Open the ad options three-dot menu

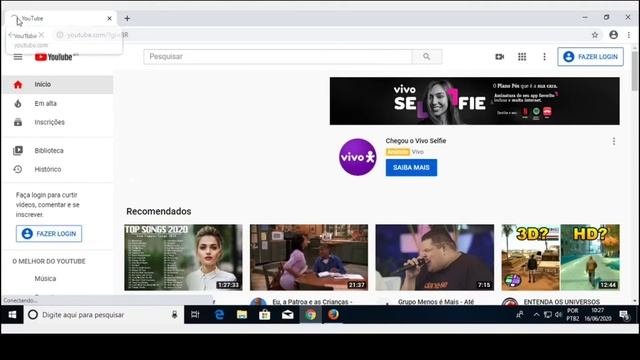(x=613, y=141)
